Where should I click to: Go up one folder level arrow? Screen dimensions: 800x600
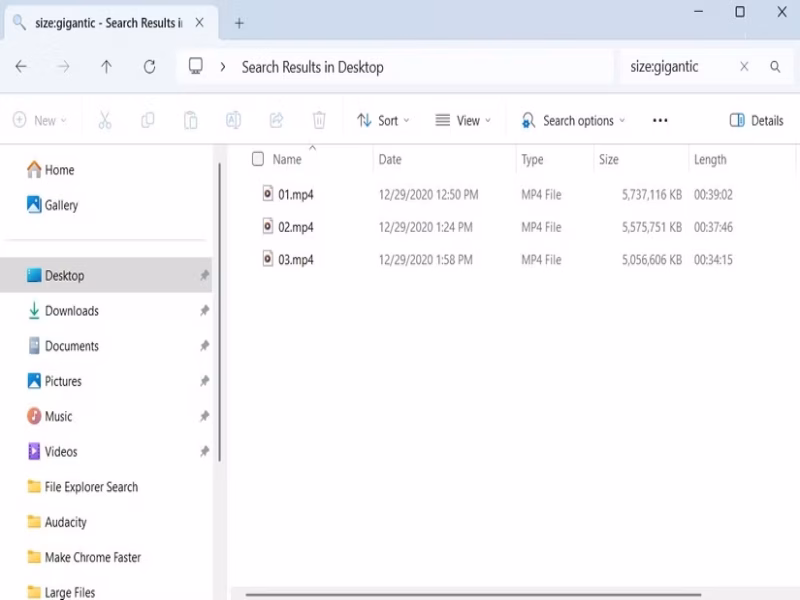click(x=106, y=67)
